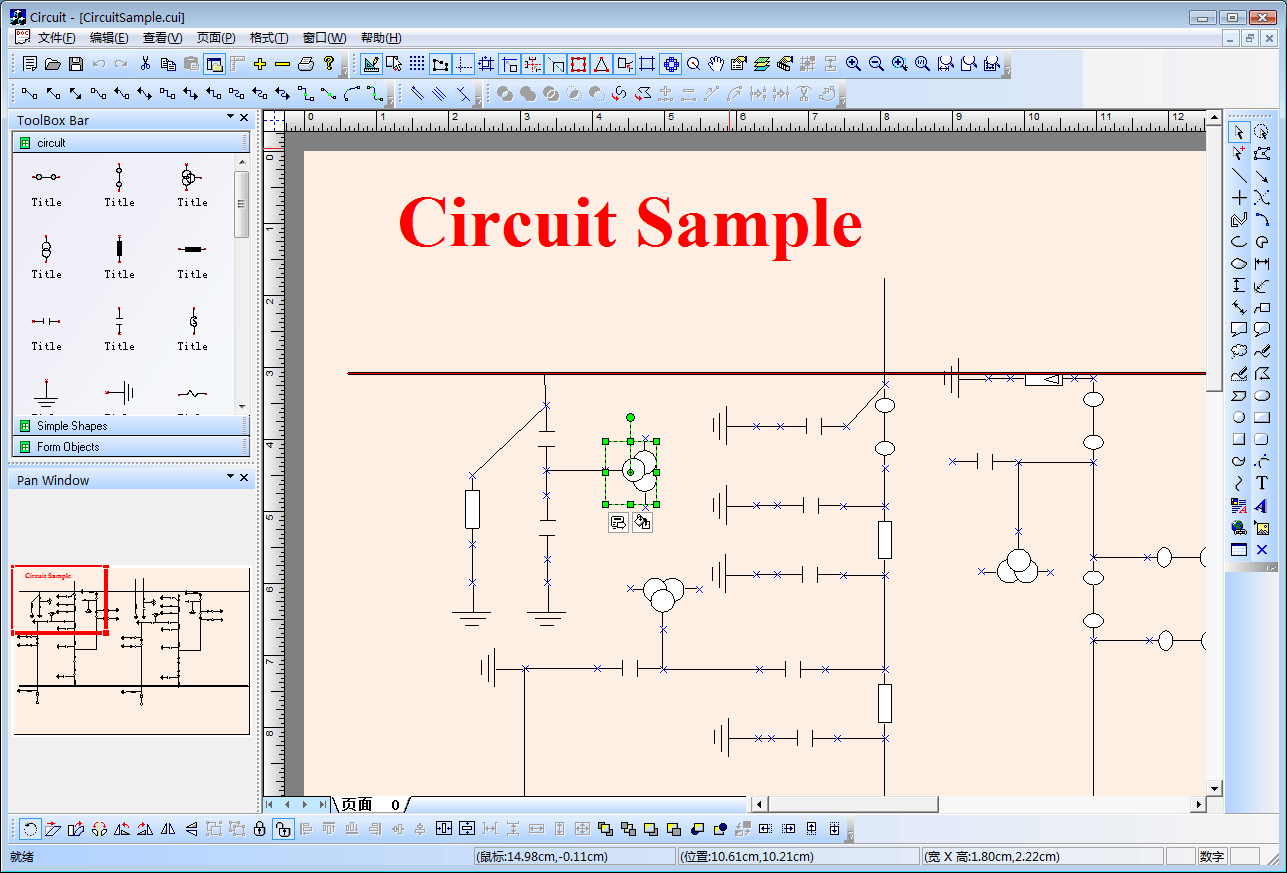Select the Pan hand tool
Screen dimensions: 1287x873
coord(716,64)
